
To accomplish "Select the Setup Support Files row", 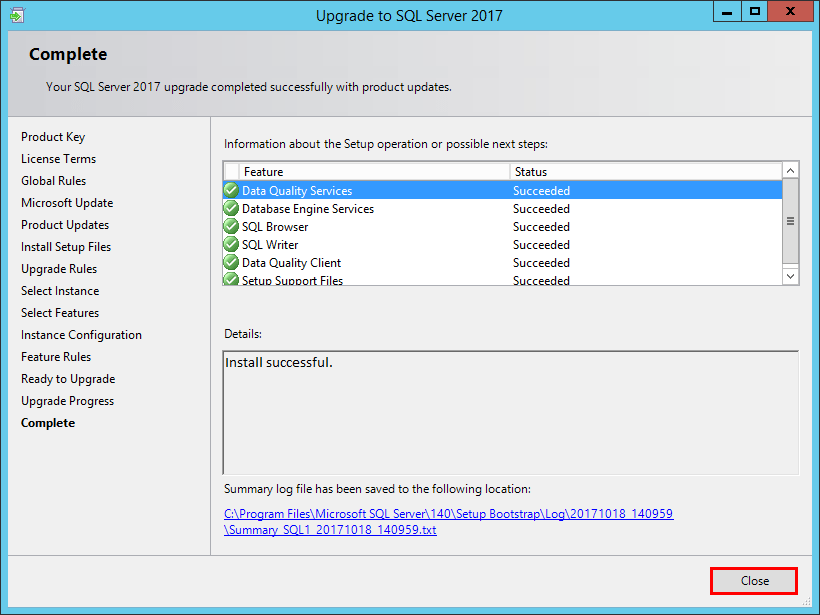I will coord(503,279).
